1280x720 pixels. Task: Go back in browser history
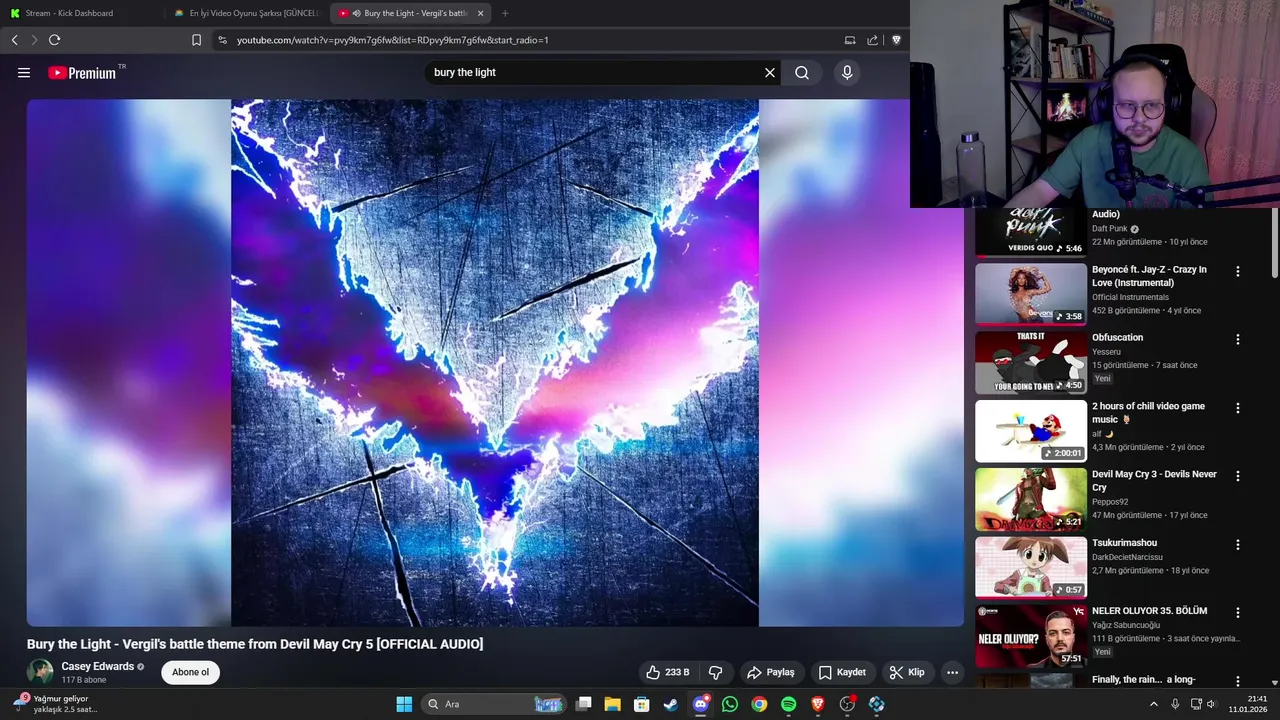pyautogui.click(x=15, y=40)
